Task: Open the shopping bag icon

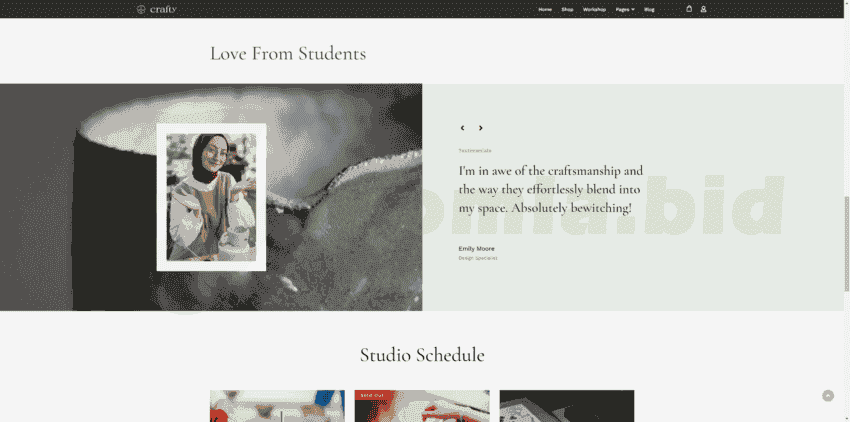Action: tap(689, 9)
